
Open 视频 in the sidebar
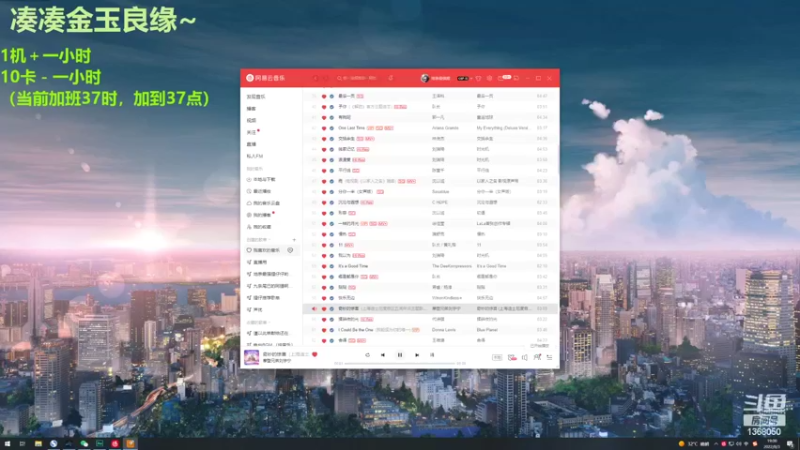click(x=252, y=120)
